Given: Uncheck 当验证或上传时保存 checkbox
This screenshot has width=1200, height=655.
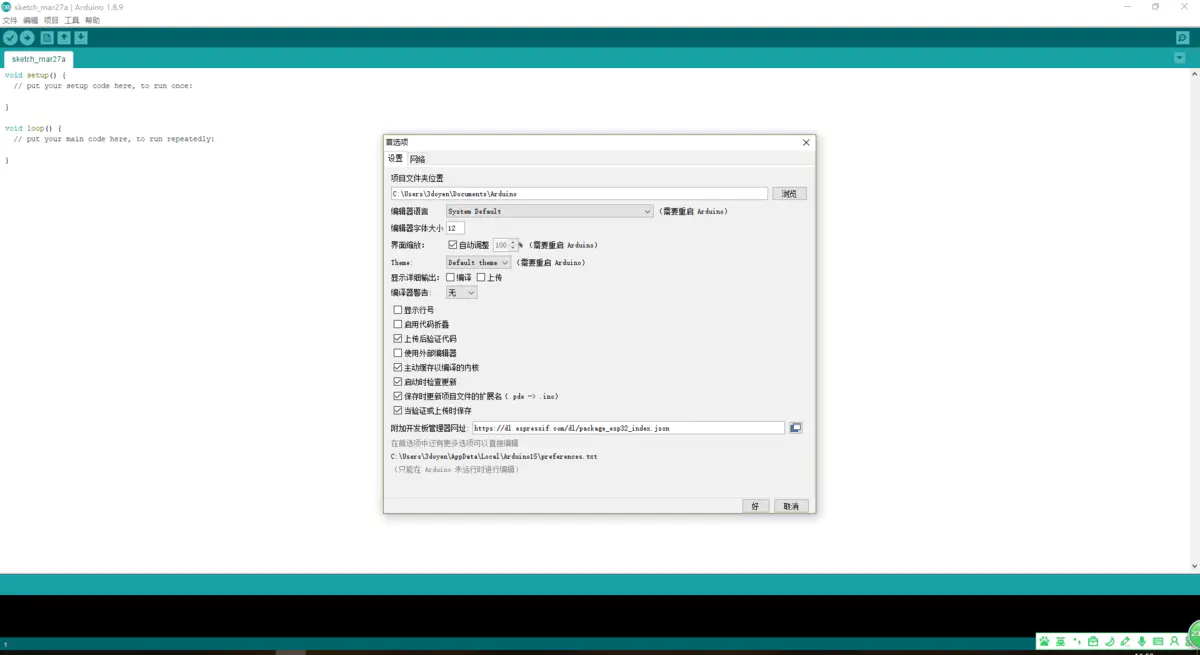Looking at the screenshot, I should click(398, 411).
